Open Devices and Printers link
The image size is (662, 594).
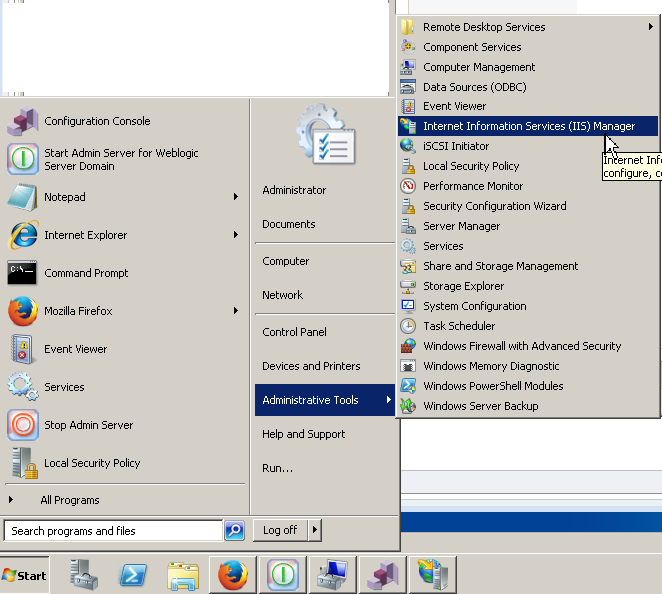[x=311, y=366]
